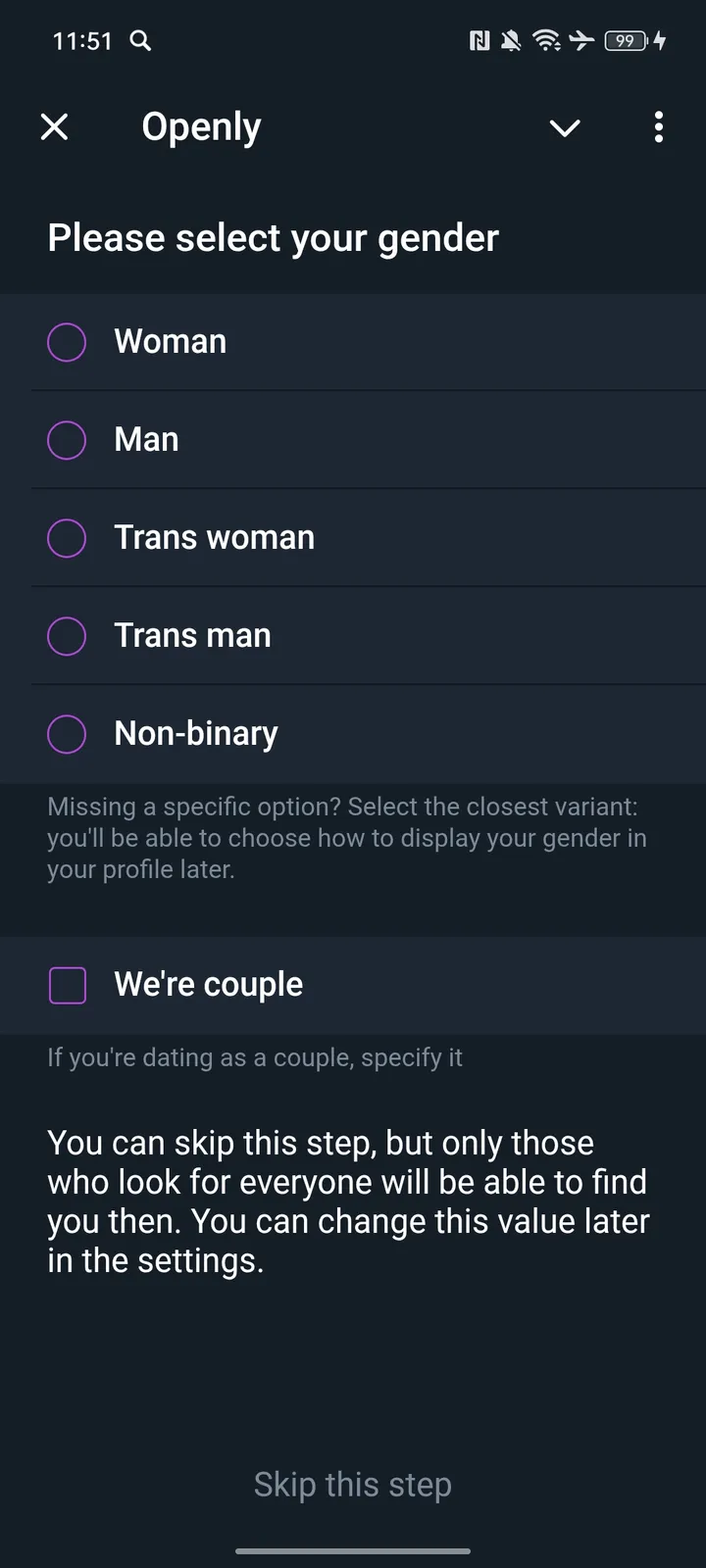Enable the We're couple checkbox

click(68, 985)
